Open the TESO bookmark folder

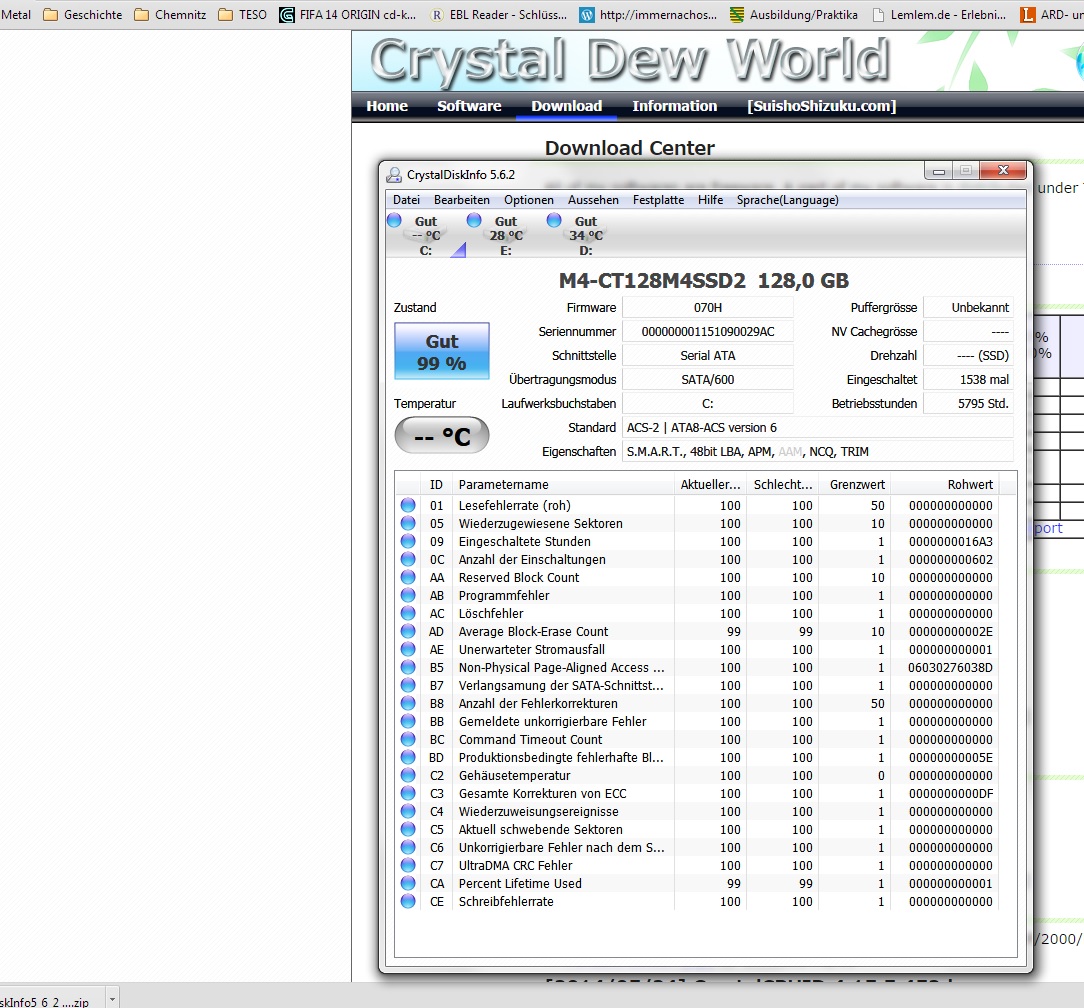[242, 15]
